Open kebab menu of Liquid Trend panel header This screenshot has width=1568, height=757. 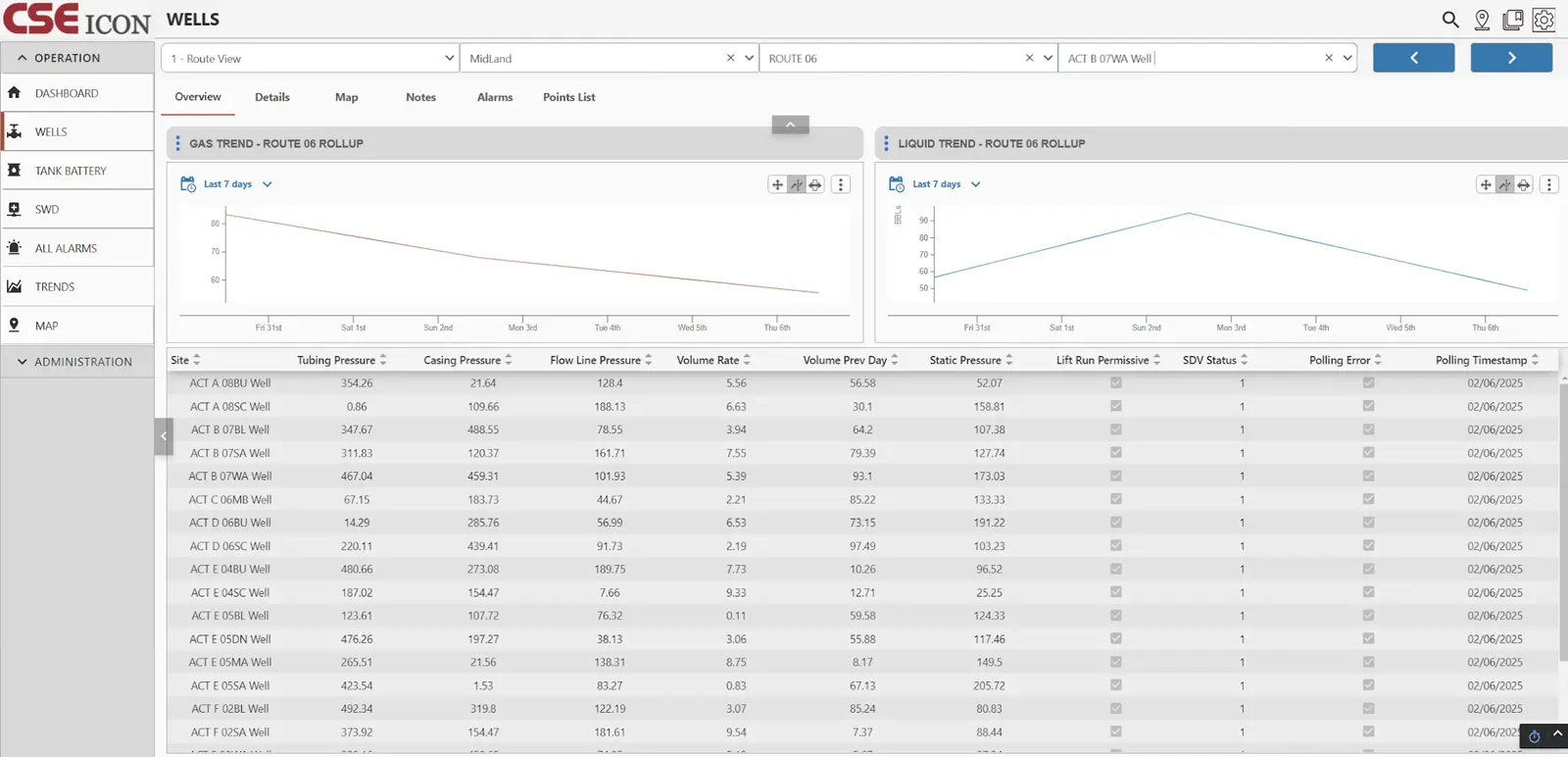886,143
